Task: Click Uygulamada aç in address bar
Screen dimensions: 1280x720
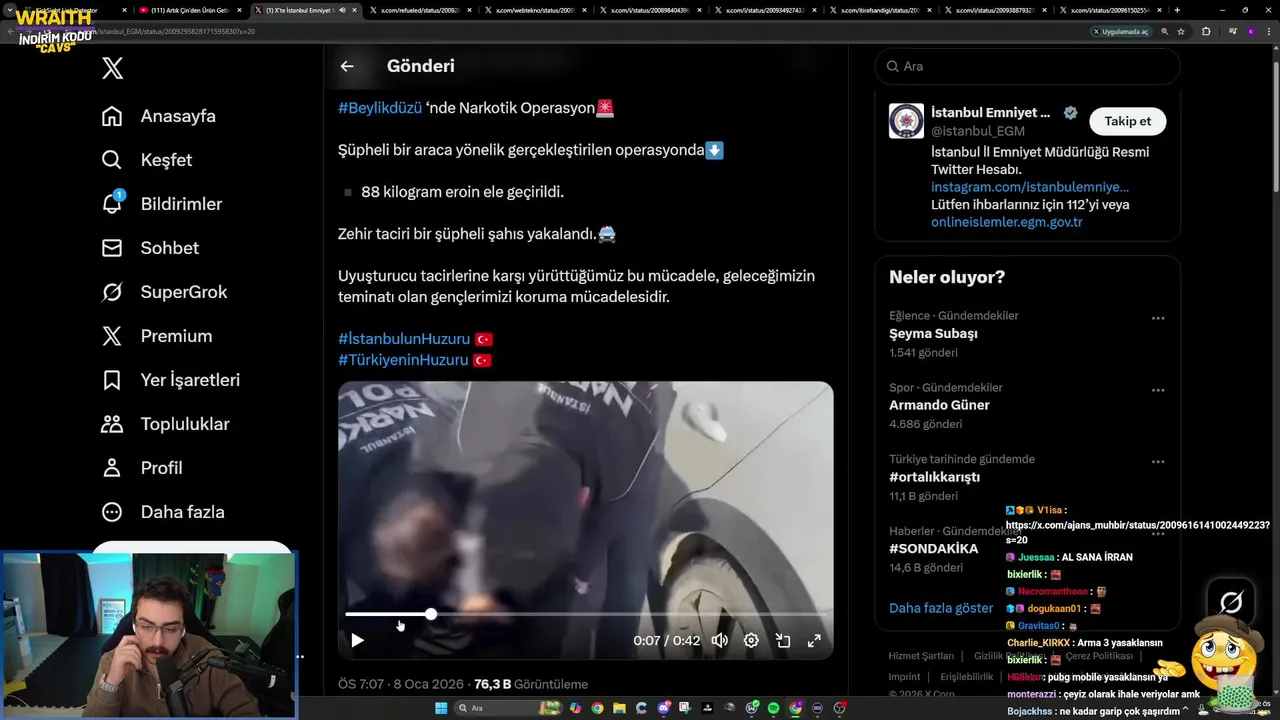Action: pyautogui.click(x=1121, y=31)
